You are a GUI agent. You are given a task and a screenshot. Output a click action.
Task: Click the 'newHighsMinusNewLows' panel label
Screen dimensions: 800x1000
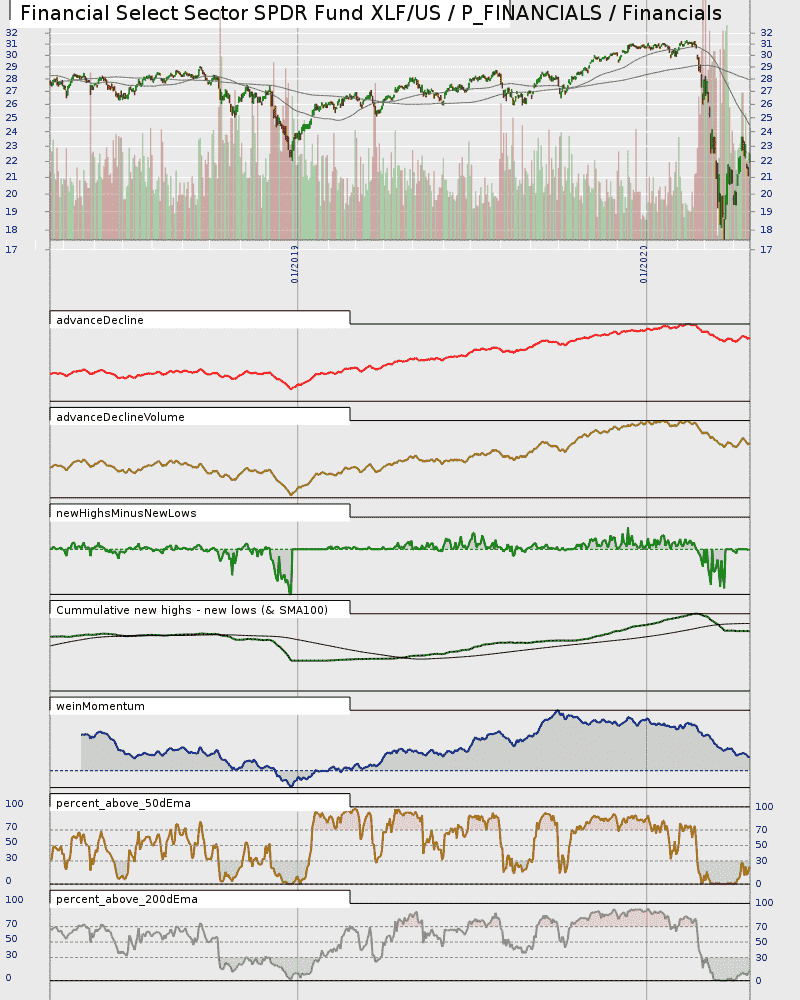[x=126, y=513]
